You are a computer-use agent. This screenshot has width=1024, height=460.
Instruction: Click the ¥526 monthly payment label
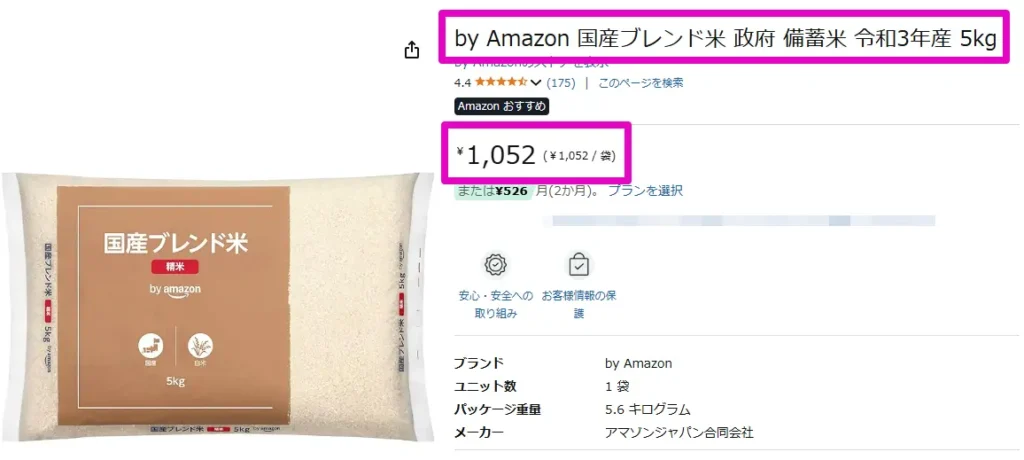point(511,191)
